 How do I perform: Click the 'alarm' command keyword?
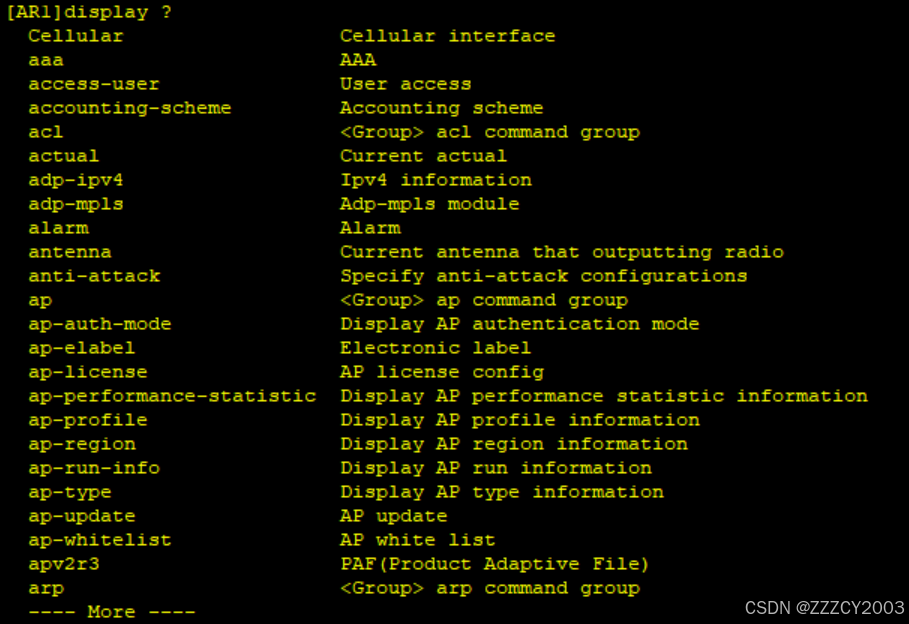pos(58,228)
